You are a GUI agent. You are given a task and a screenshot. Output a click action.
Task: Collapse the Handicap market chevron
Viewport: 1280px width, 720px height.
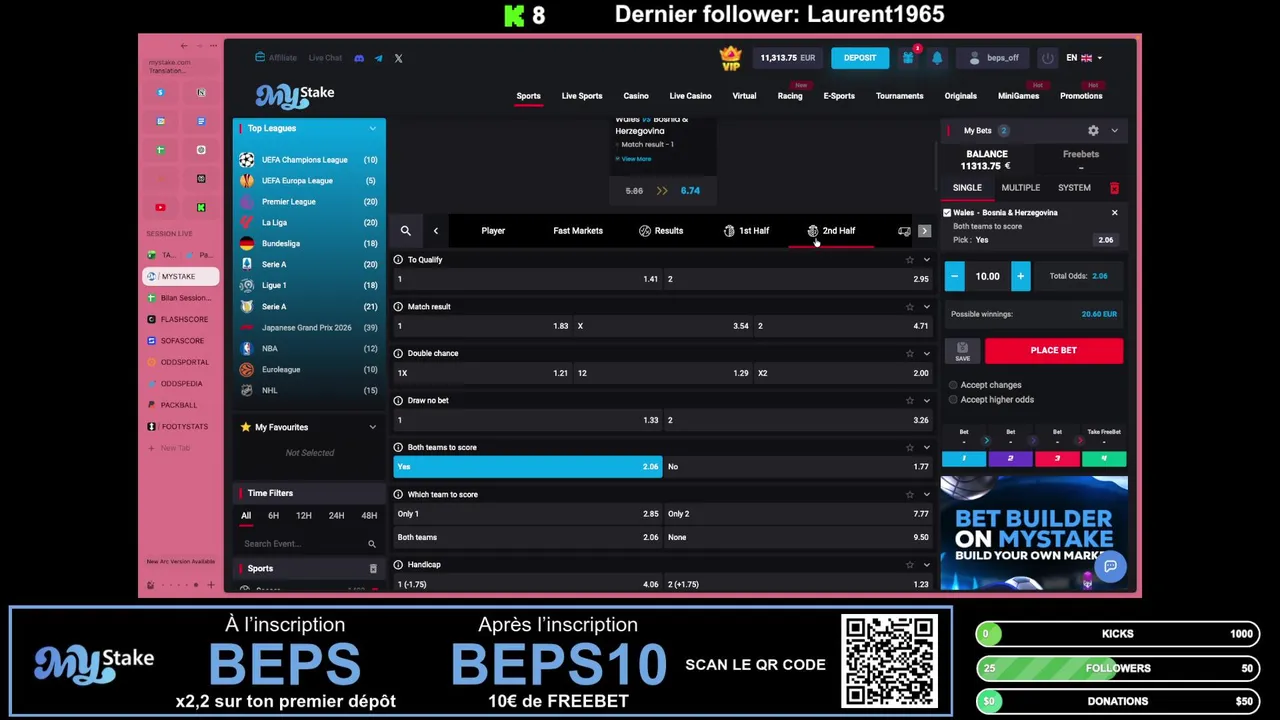pos(926,565)
